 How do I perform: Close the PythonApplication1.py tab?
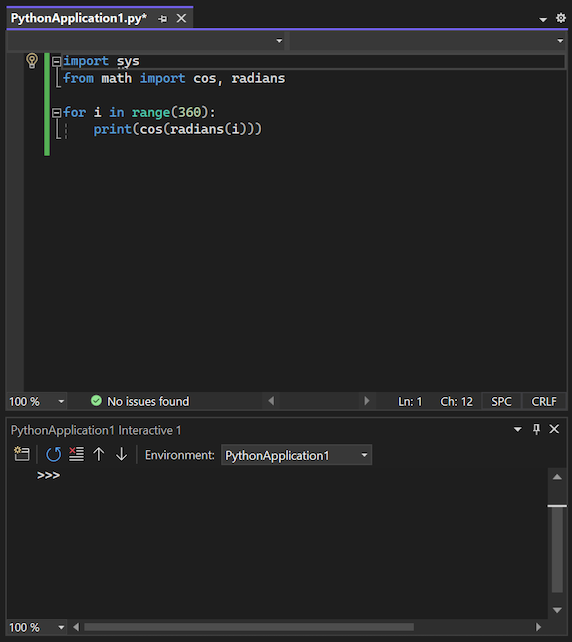coord(181,18)
